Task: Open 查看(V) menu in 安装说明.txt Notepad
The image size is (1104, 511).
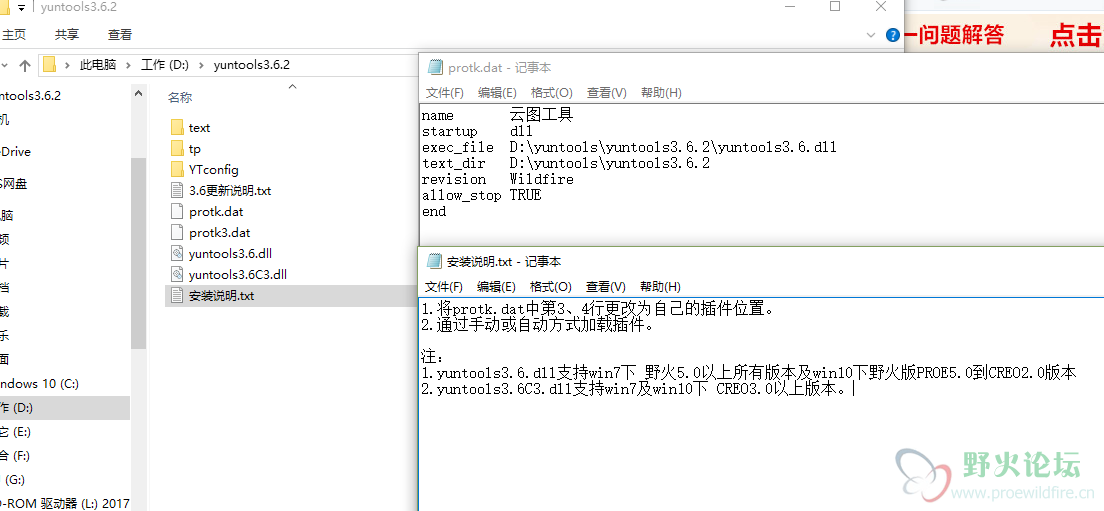Action: tap(606, 287)
